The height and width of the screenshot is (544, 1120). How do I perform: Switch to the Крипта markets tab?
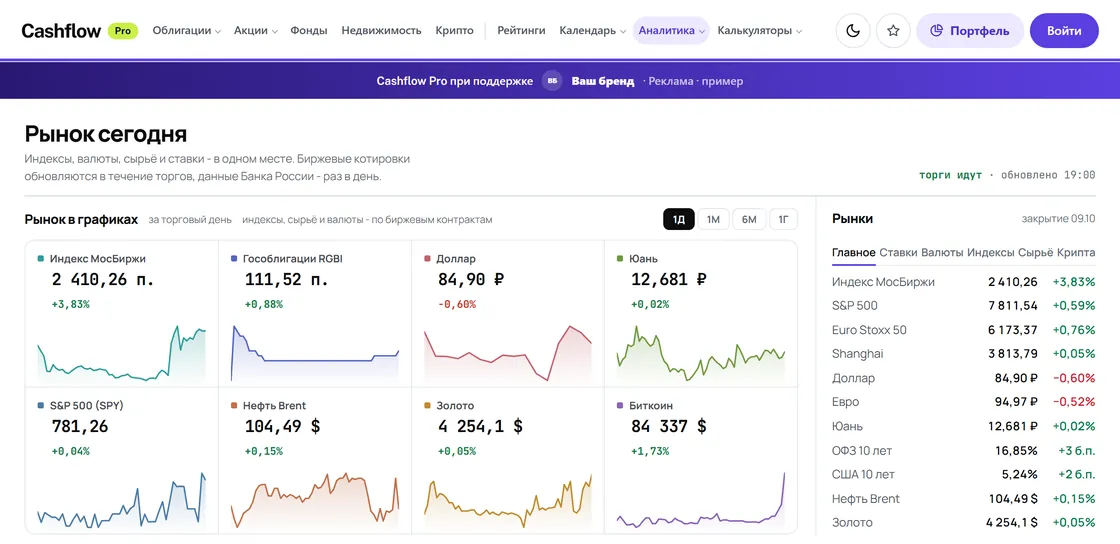click(x=1076, y=253)
